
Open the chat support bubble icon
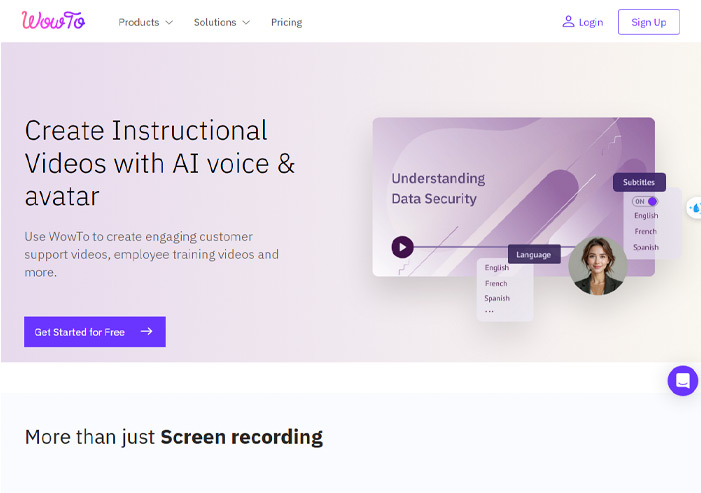(x=683, y=381)
